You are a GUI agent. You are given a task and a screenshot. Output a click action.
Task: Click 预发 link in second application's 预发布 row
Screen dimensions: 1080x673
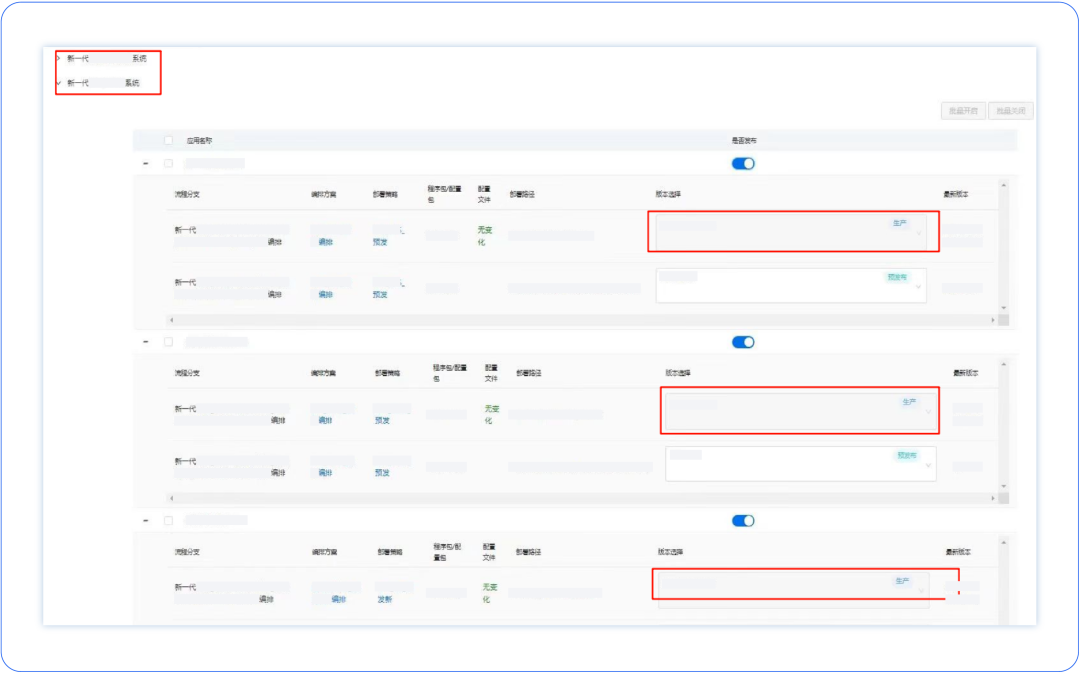382,473
